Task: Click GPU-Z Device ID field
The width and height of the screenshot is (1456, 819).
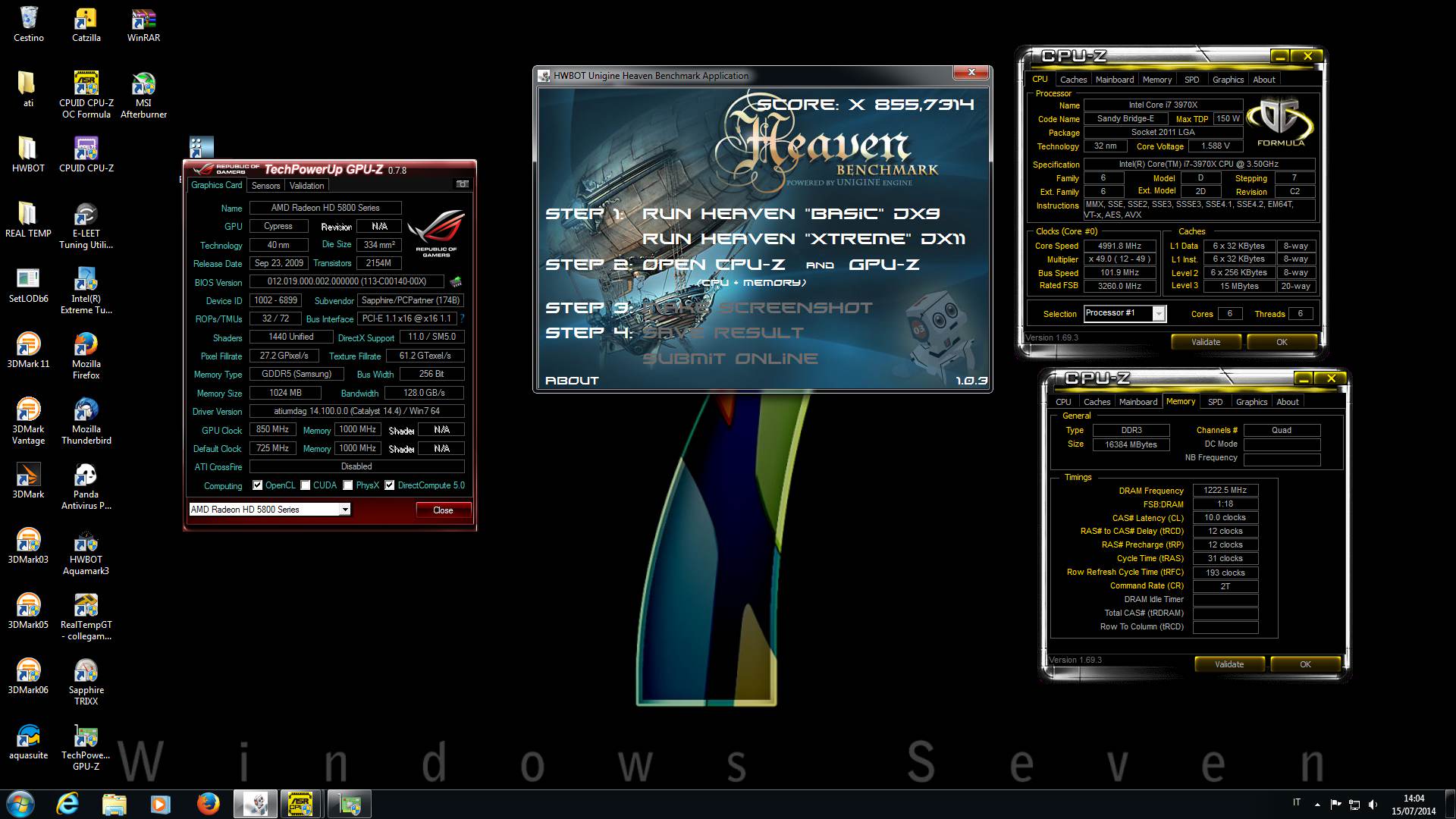Action: point(276,300)
